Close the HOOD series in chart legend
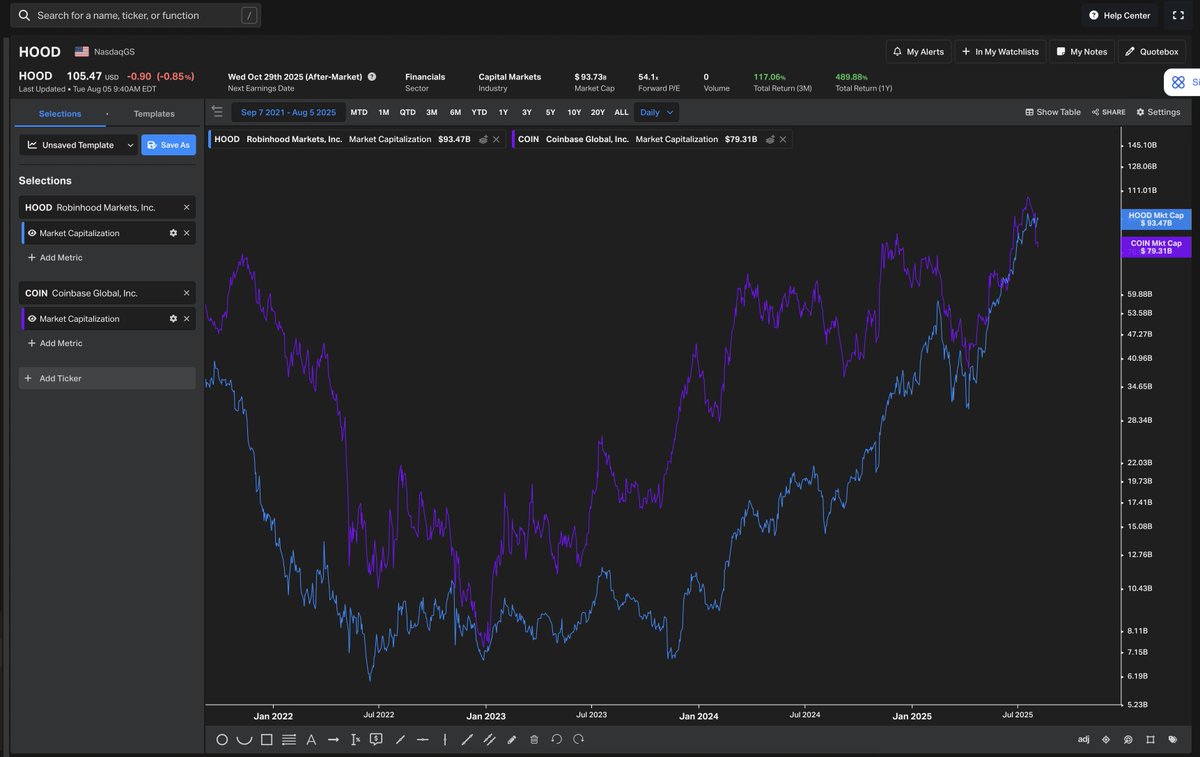Image resolution: width=1200 pixels, height=757 pixels. 496,139
